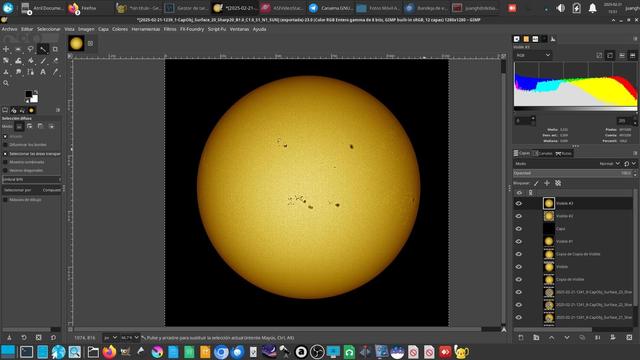Open the zoom percentage dropdown in status bar
The height and width of the screenshot is (360, 640).
(129, 338)
